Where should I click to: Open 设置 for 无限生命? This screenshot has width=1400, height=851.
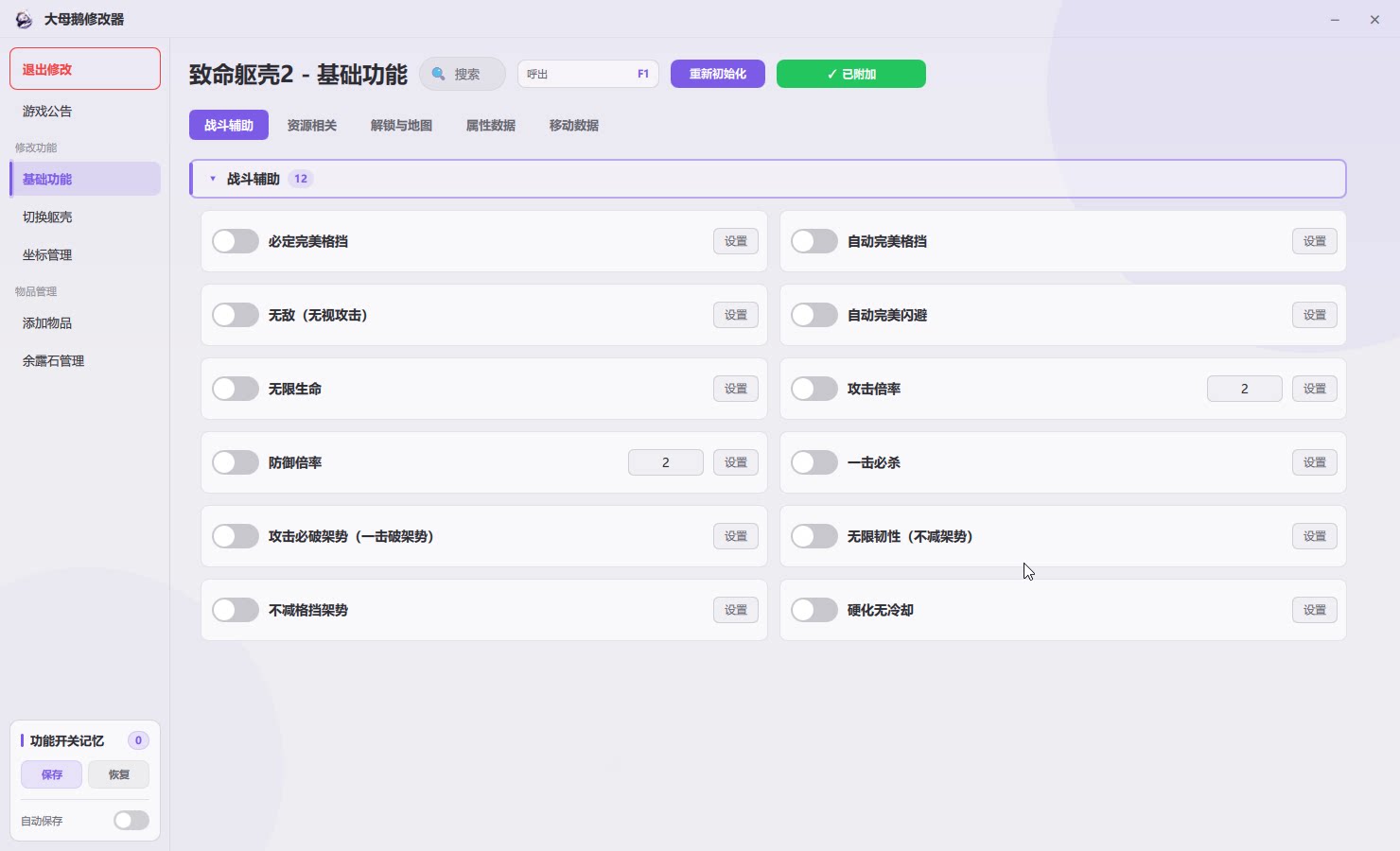pyautogui.click(x=736, y=389)
